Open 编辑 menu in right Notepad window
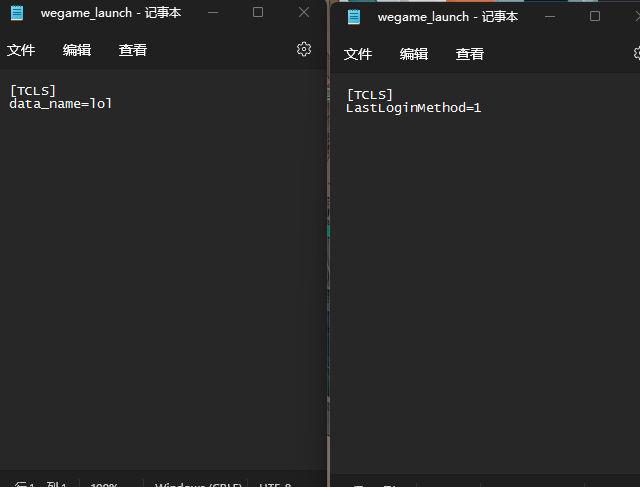 (414, 54)
